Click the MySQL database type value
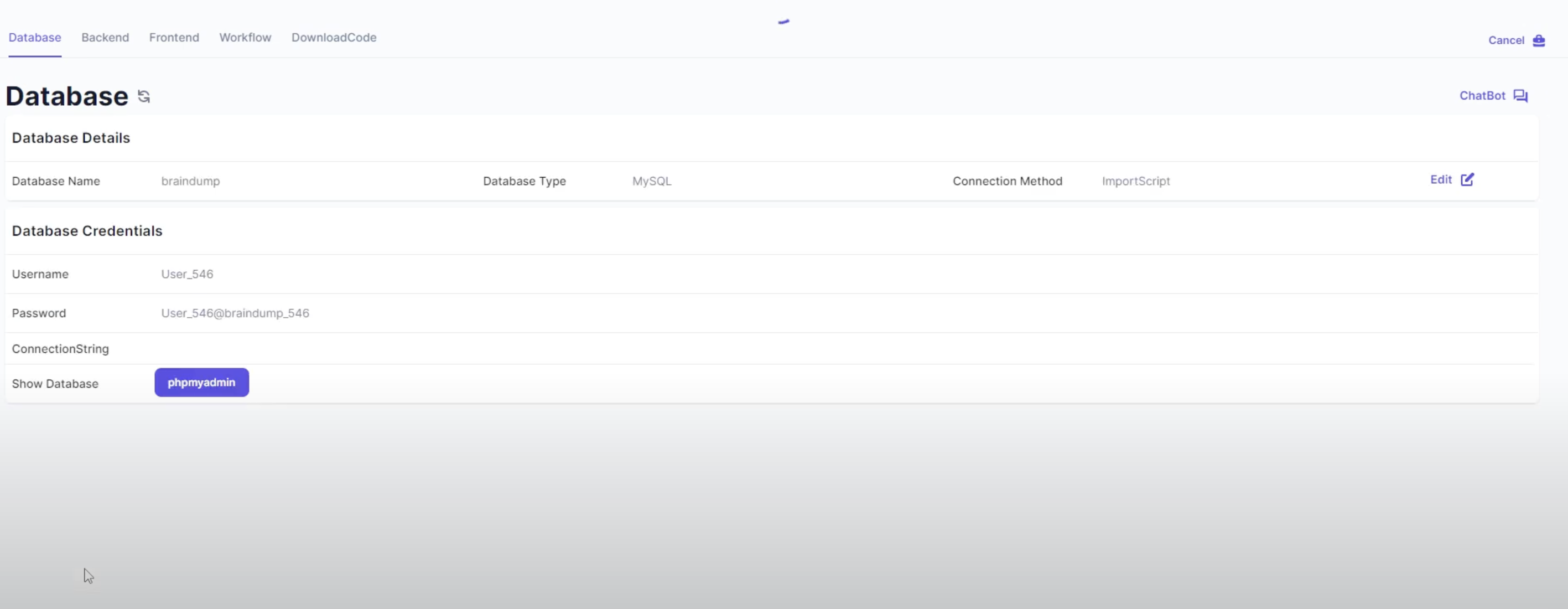The image size is (1568, 609). (651, 181)
